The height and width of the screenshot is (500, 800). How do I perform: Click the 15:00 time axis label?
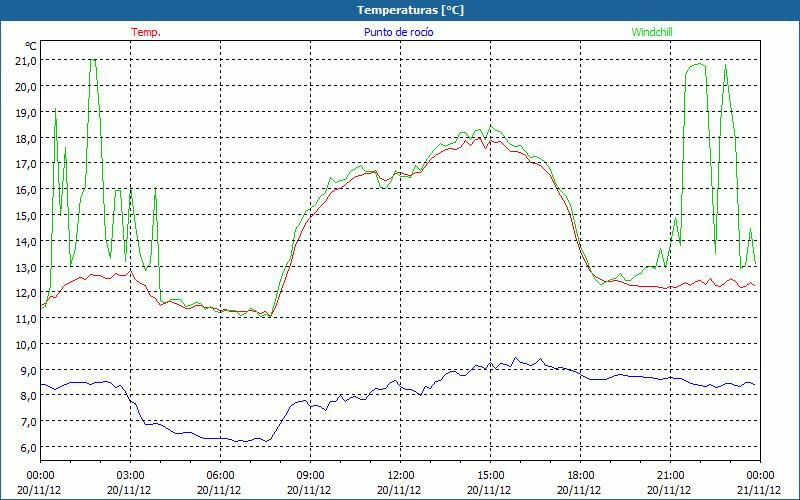[x=490, y=476]
